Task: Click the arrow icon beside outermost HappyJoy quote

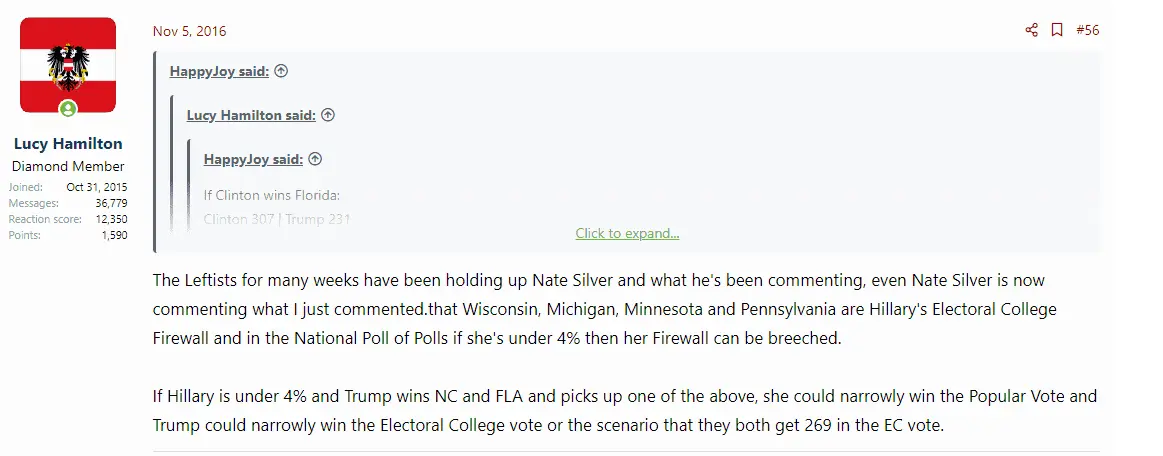Action: 281,71
